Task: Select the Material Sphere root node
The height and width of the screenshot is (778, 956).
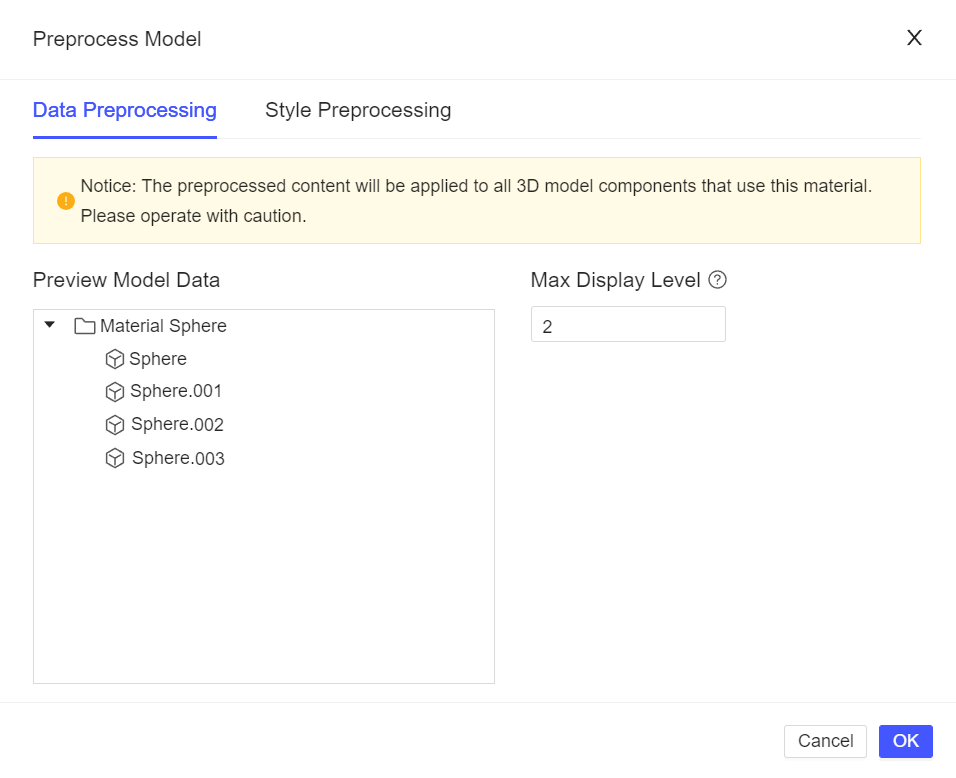Action: coord(162,324)
